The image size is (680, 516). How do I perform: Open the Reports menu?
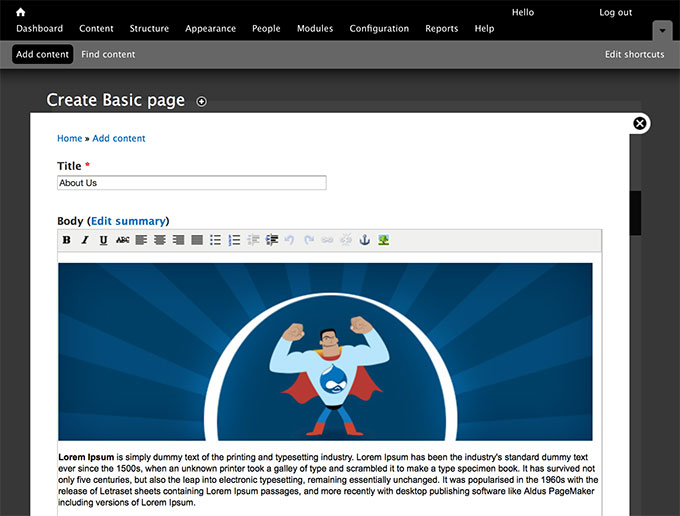point(441,29)
